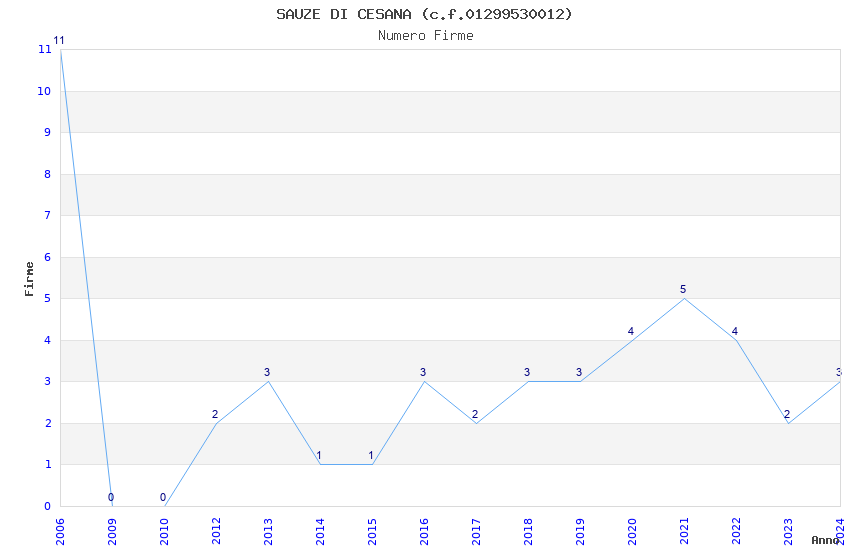850x550 pixels.
Task: Click data value 2 at the 2012 point
Action: 215,414
